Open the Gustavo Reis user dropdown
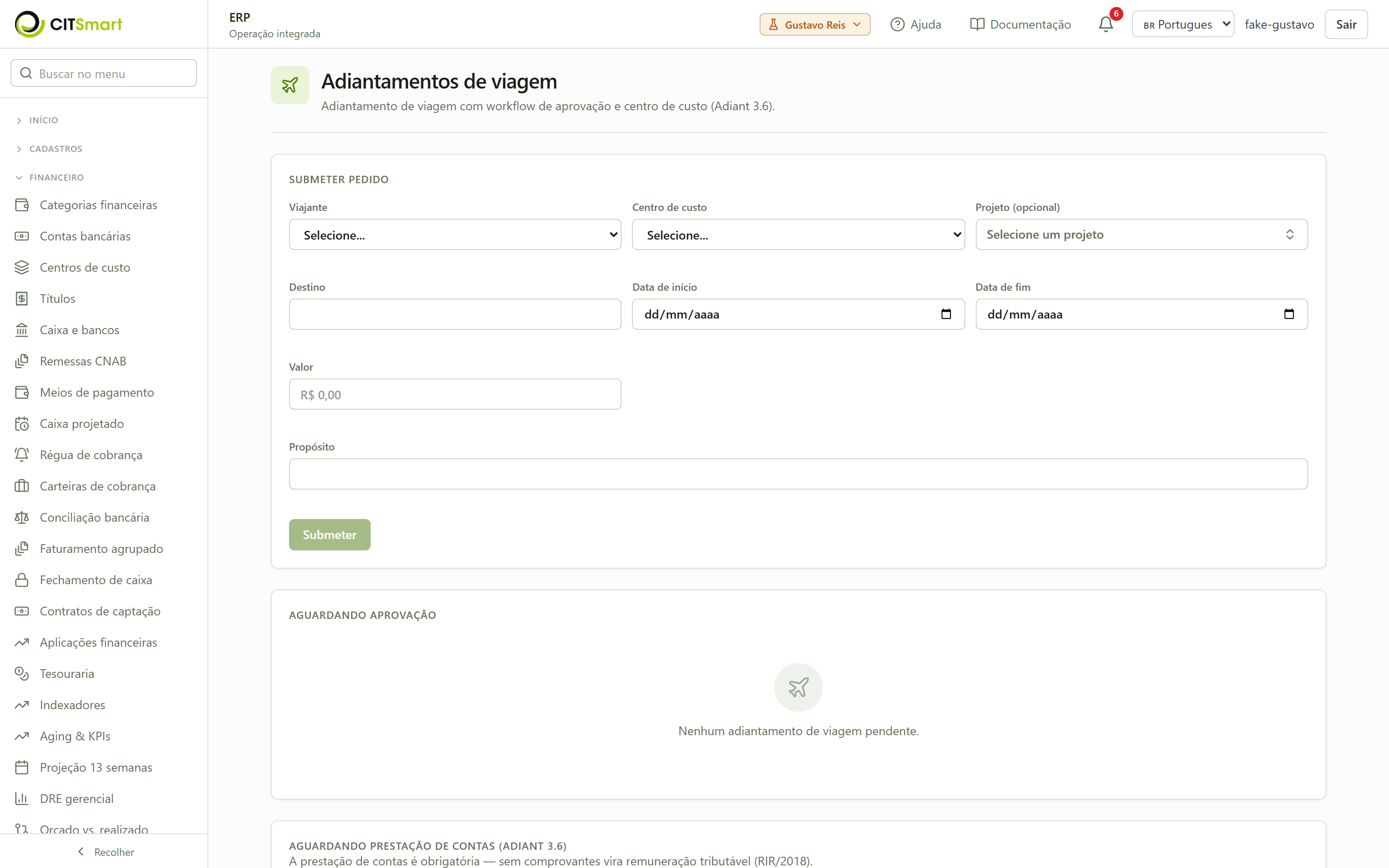The width and height of the screenshot is (1389, 868). click(814, 24)
